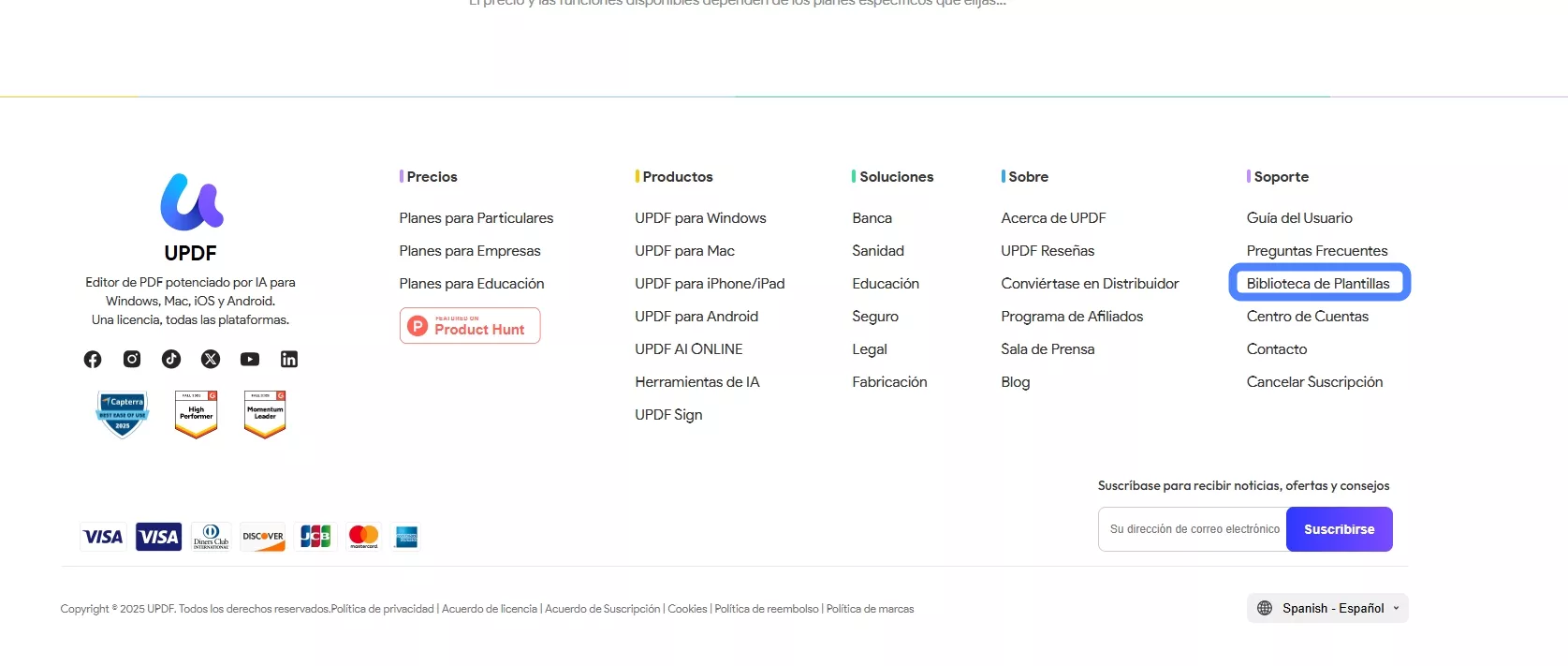Open Planes para Empresas link
The height and width of the screenshot is (666, 1568).
470,251
